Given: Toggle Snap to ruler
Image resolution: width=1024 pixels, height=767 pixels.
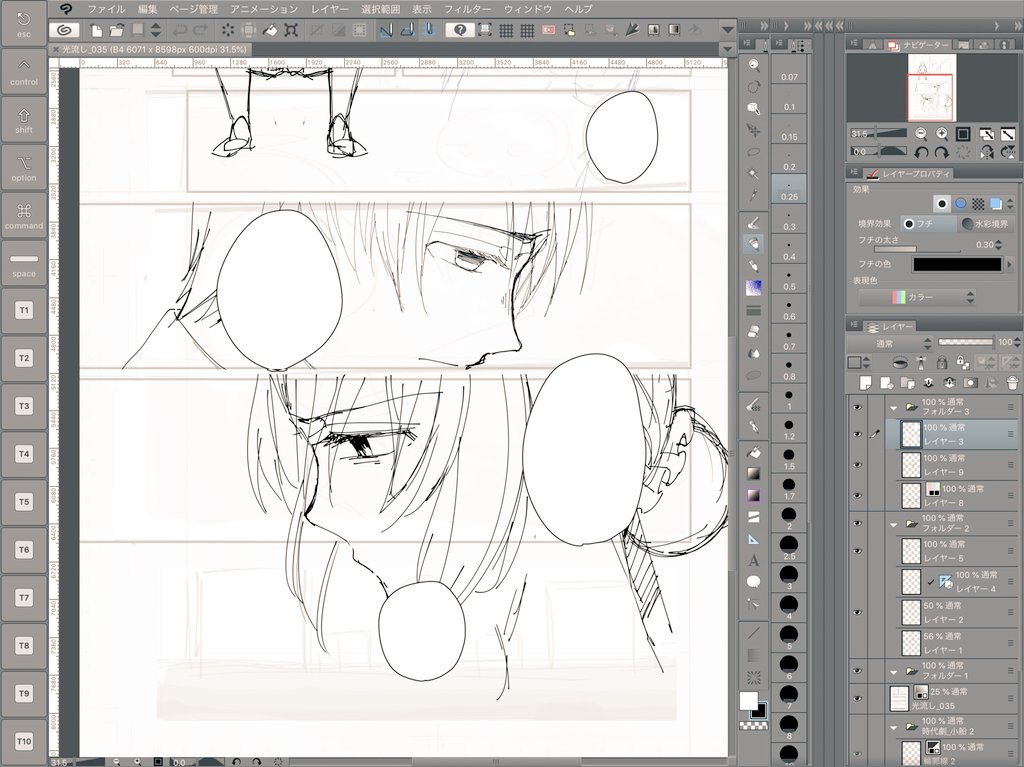Looking at the screenshot, I should pyautogui.click(x=386, y=30).
